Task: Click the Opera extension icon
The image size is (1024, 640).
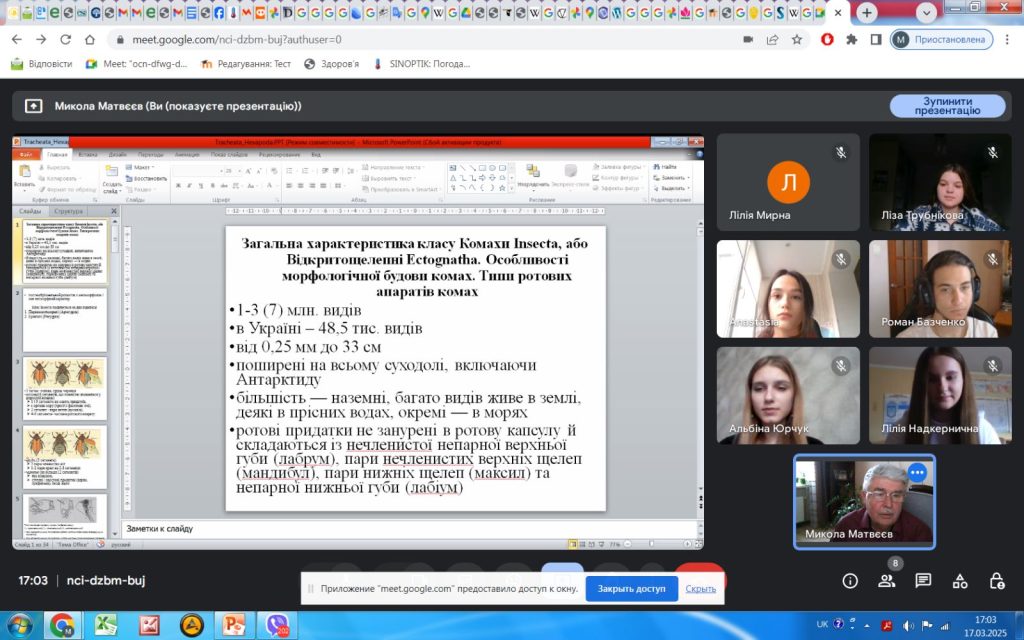Action: [x=827, y=39]
